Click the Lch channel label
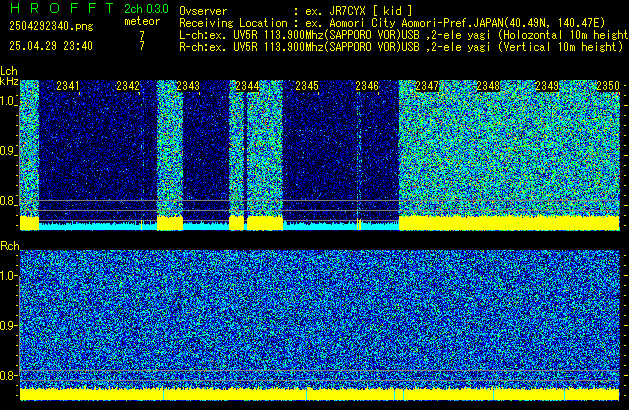 [9, 71]
